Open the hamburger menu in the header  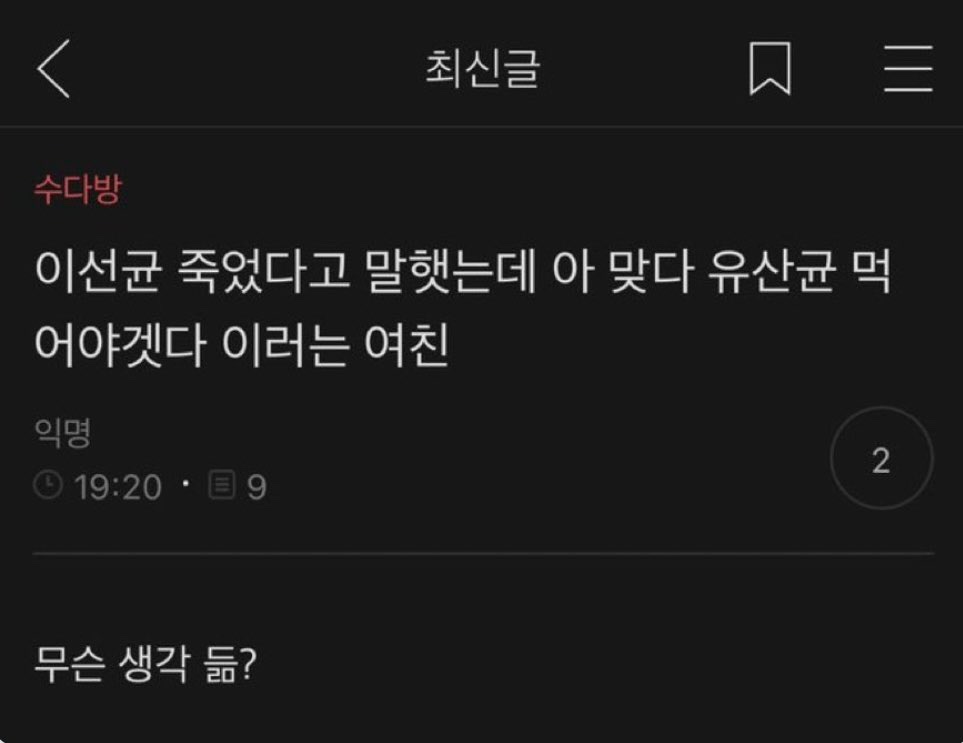click(908, 68)
